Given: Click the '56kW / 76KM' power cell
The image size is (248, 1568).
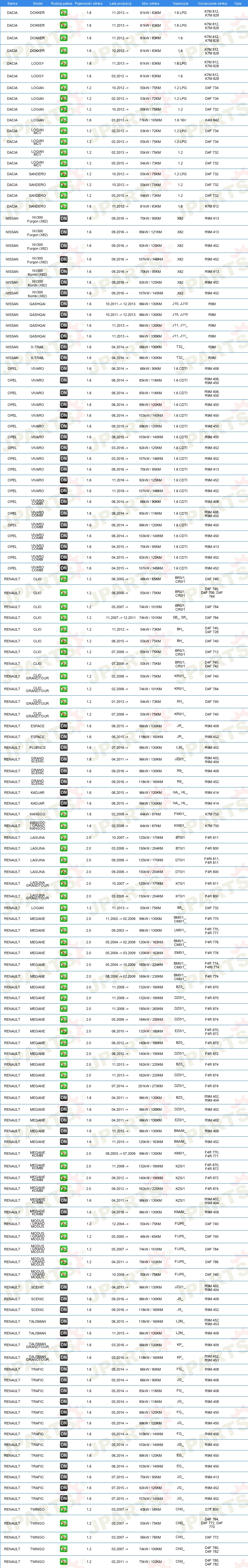Looking at the screenshot, I should [x=151, y=1537].
